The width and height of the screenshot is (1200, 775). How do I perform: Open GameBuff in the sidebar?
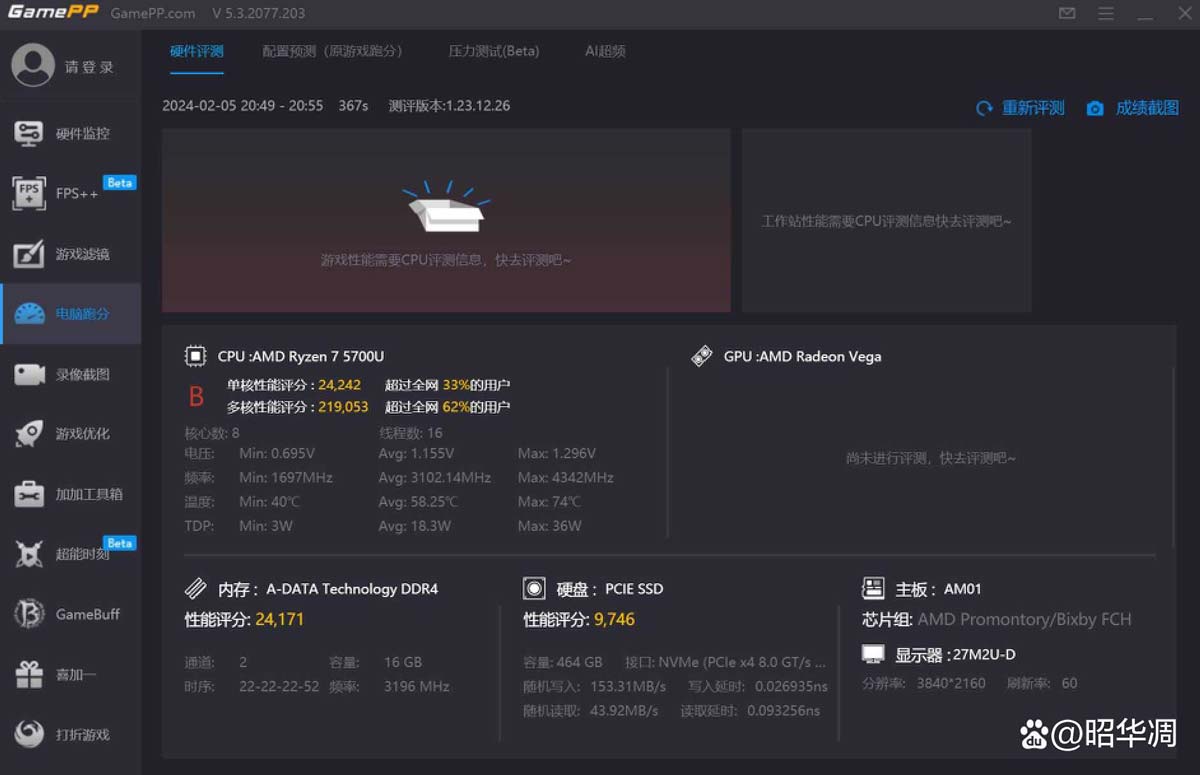coord(29,614)
